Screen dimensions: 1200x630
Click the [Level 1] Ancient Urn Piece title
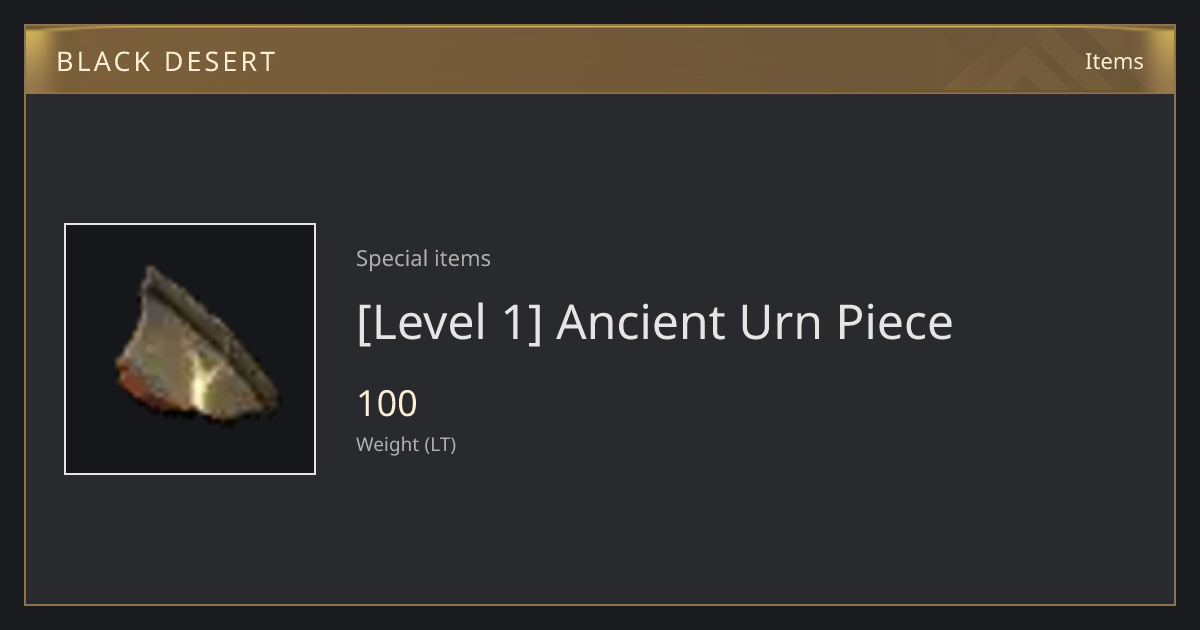coord(655,322)
